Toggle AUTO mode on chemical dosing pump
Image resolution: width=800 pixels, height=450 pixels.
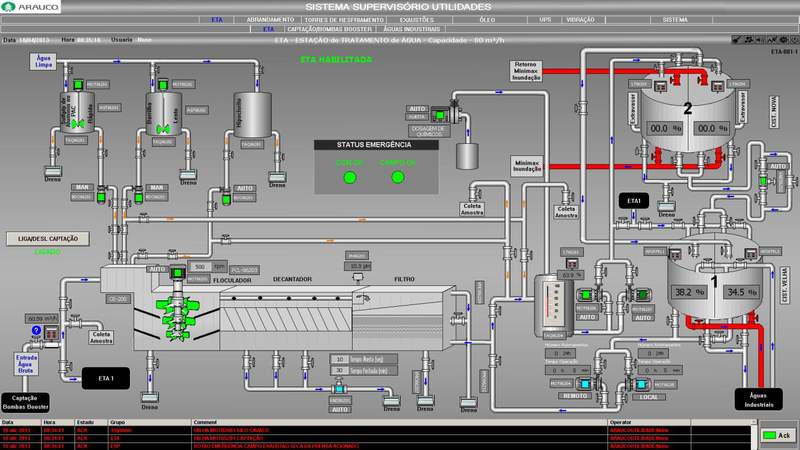417,109
